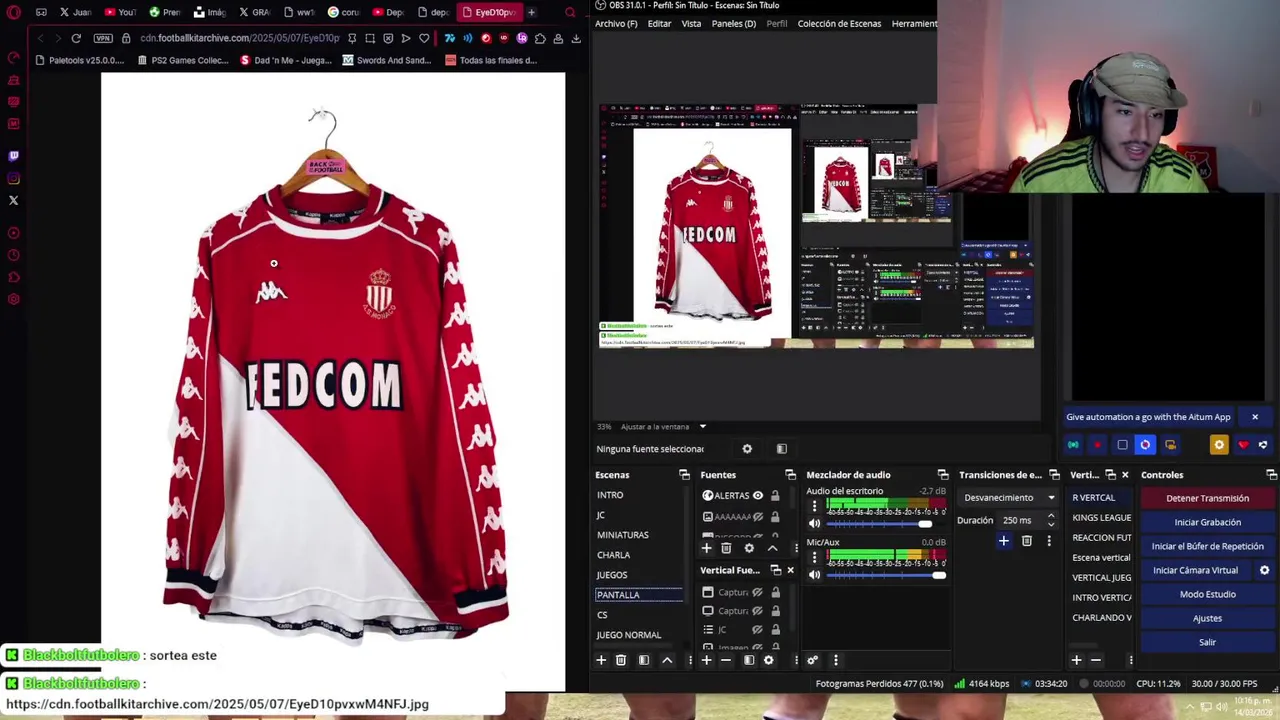Move scene up with Escenas arrow icon
This screenshot has height=720, width=1280.
667,660
